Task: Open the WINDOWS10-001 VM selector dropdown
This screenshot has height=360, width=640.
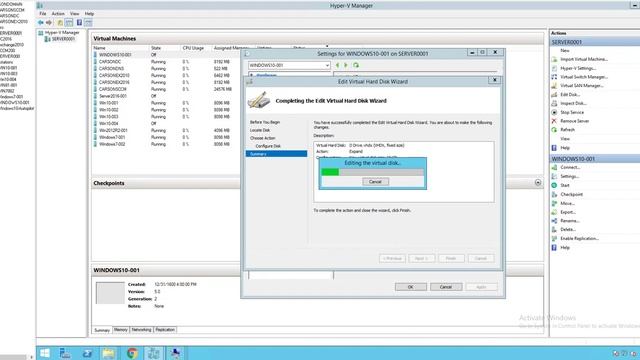Action: point(327,65)
